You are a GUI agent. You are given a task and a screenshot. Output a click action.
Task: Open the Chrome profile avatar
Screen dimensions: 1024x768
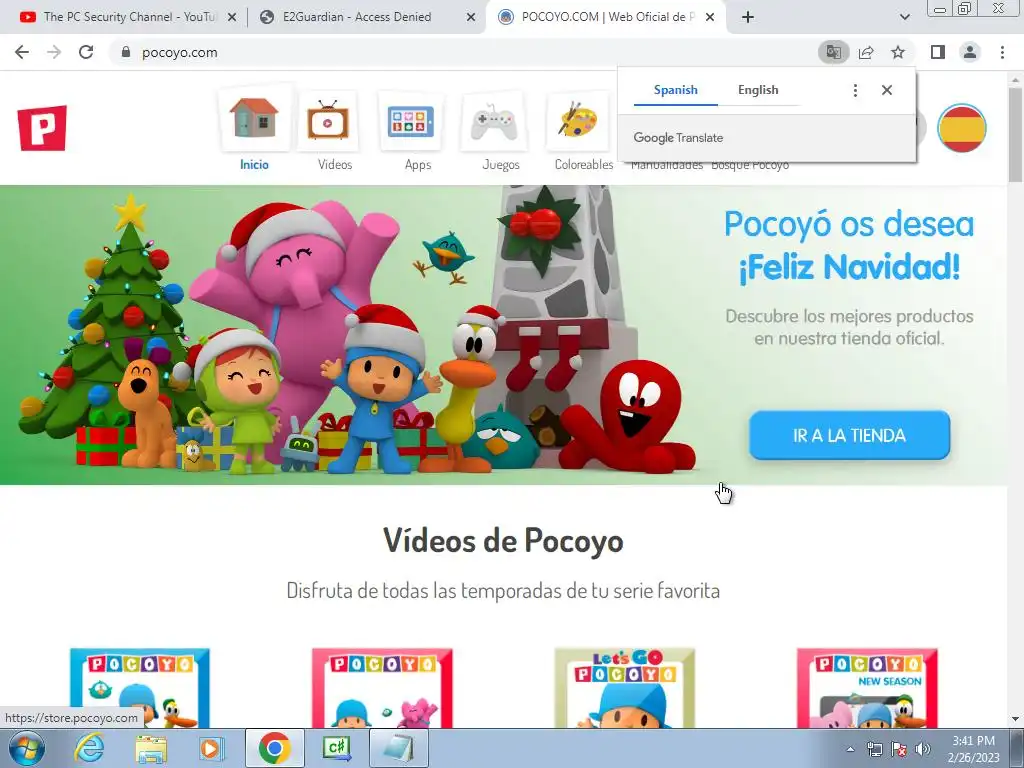pos(970,52)
